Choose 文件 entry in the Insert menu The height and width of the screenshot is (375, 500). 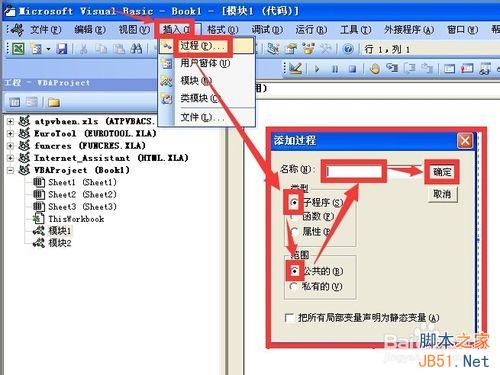pyautogui.click(x=207, y=117)
